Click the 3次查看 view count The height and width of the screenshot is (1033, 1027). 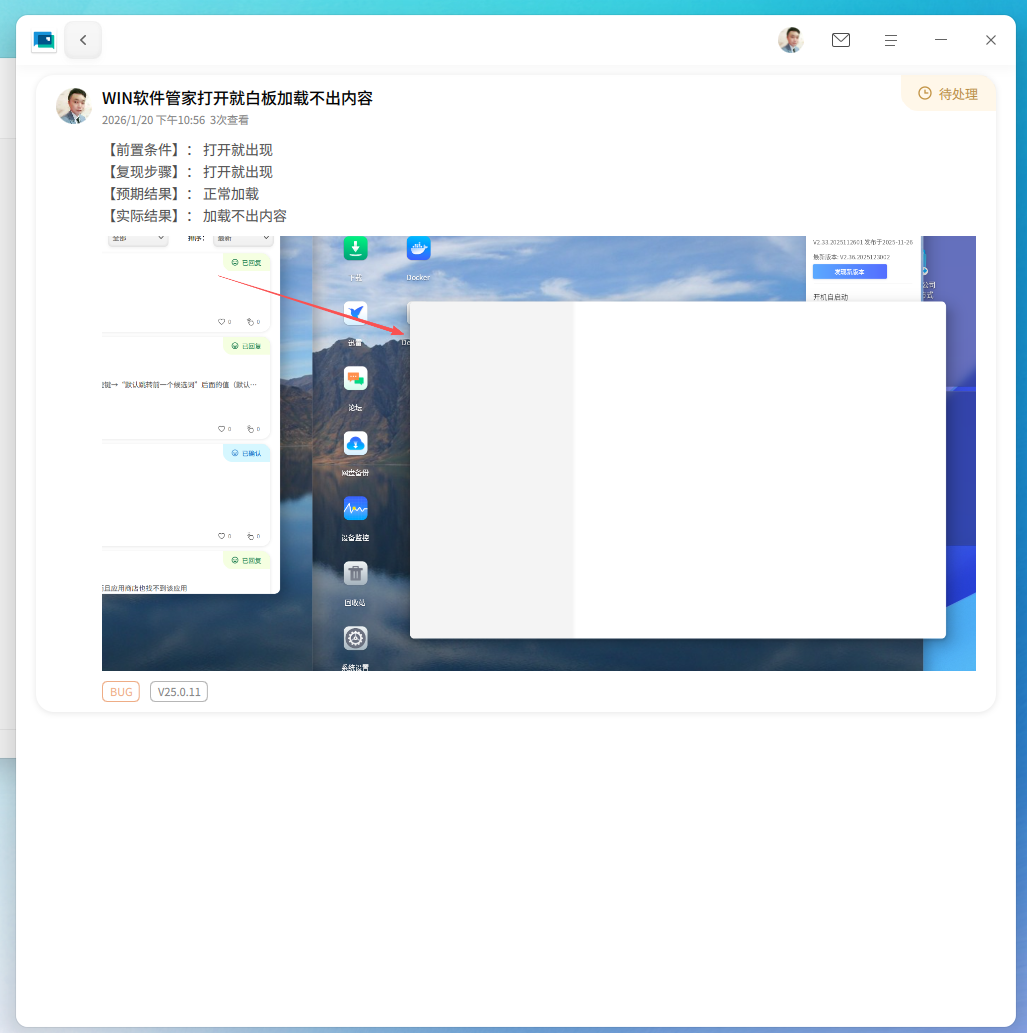(229, 121)
